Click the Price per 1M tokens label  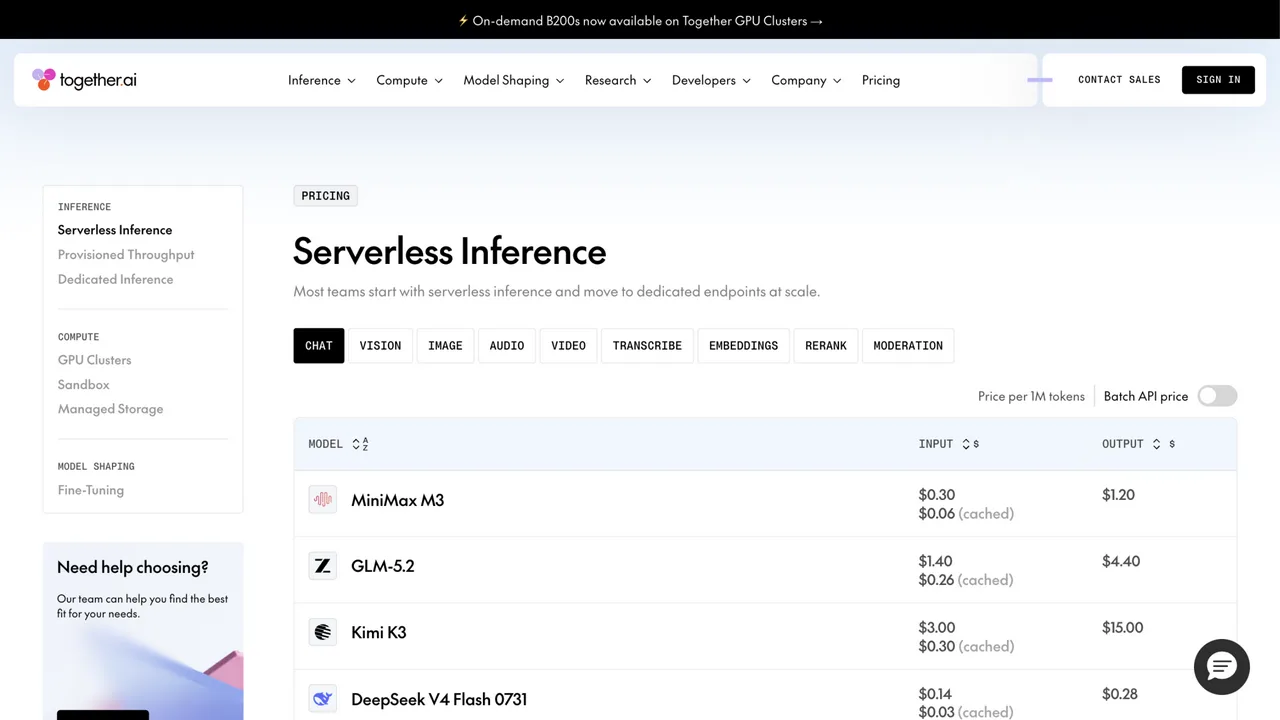click(1031, 396)
